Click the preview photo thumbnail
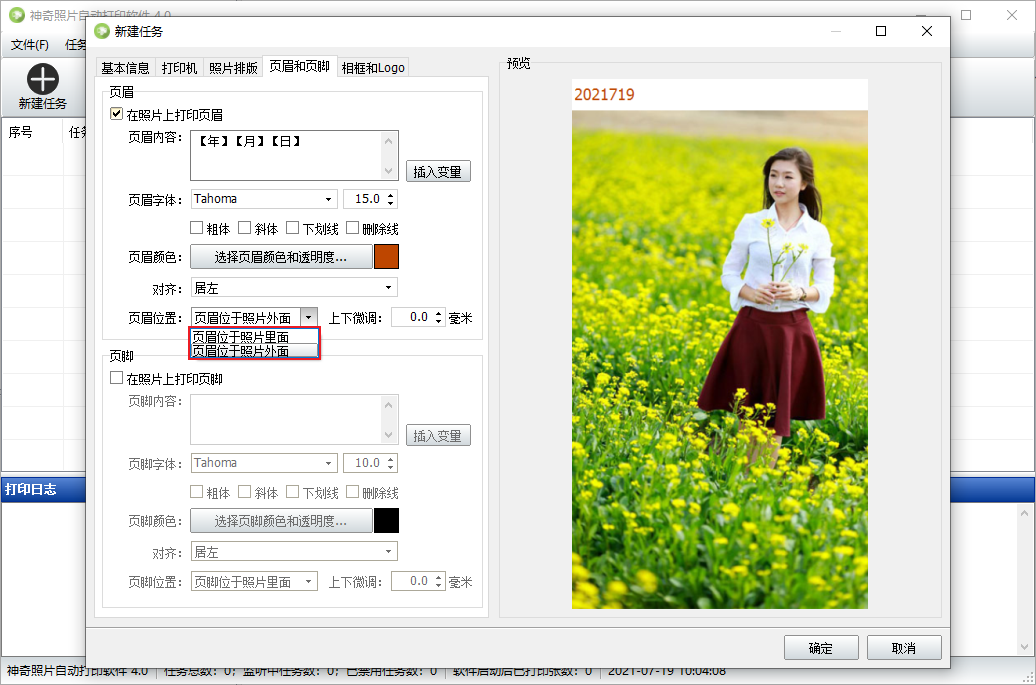Image resolution: width=1036 pixels, height=685 pixels. [720, 359]
